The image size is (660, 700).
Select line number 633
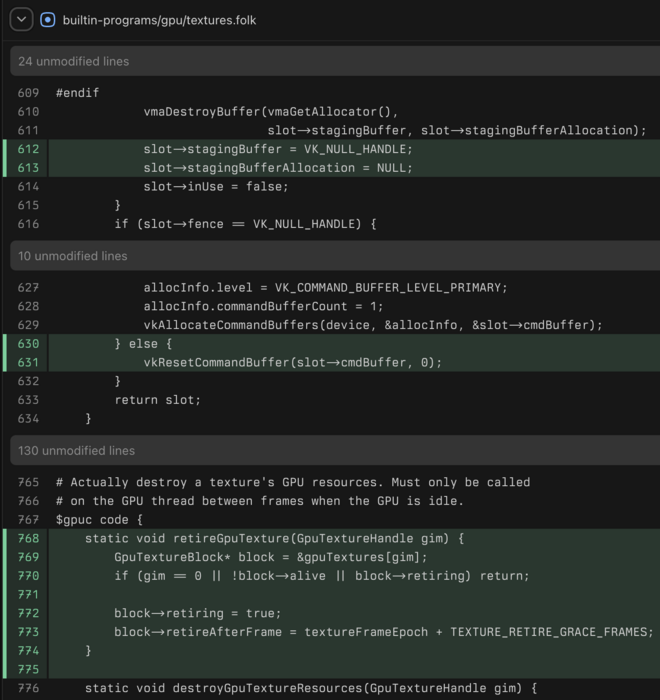point(28,400)
